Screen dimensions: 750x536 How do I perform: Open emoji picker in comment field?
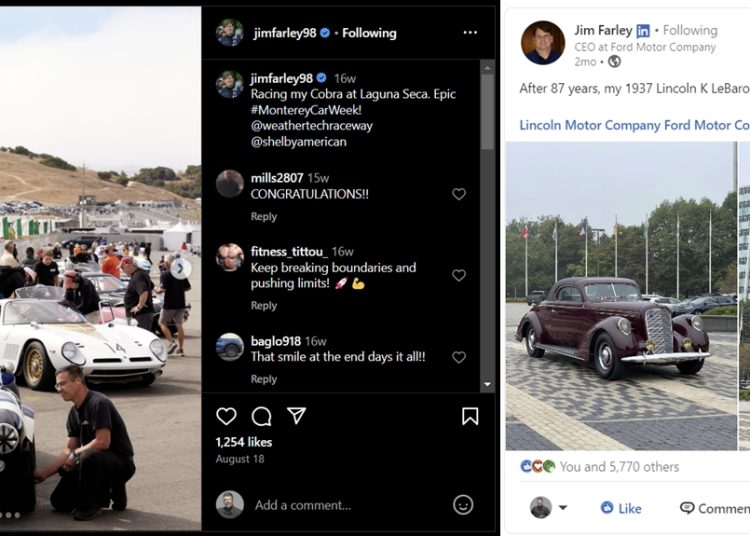click(463, 505)
